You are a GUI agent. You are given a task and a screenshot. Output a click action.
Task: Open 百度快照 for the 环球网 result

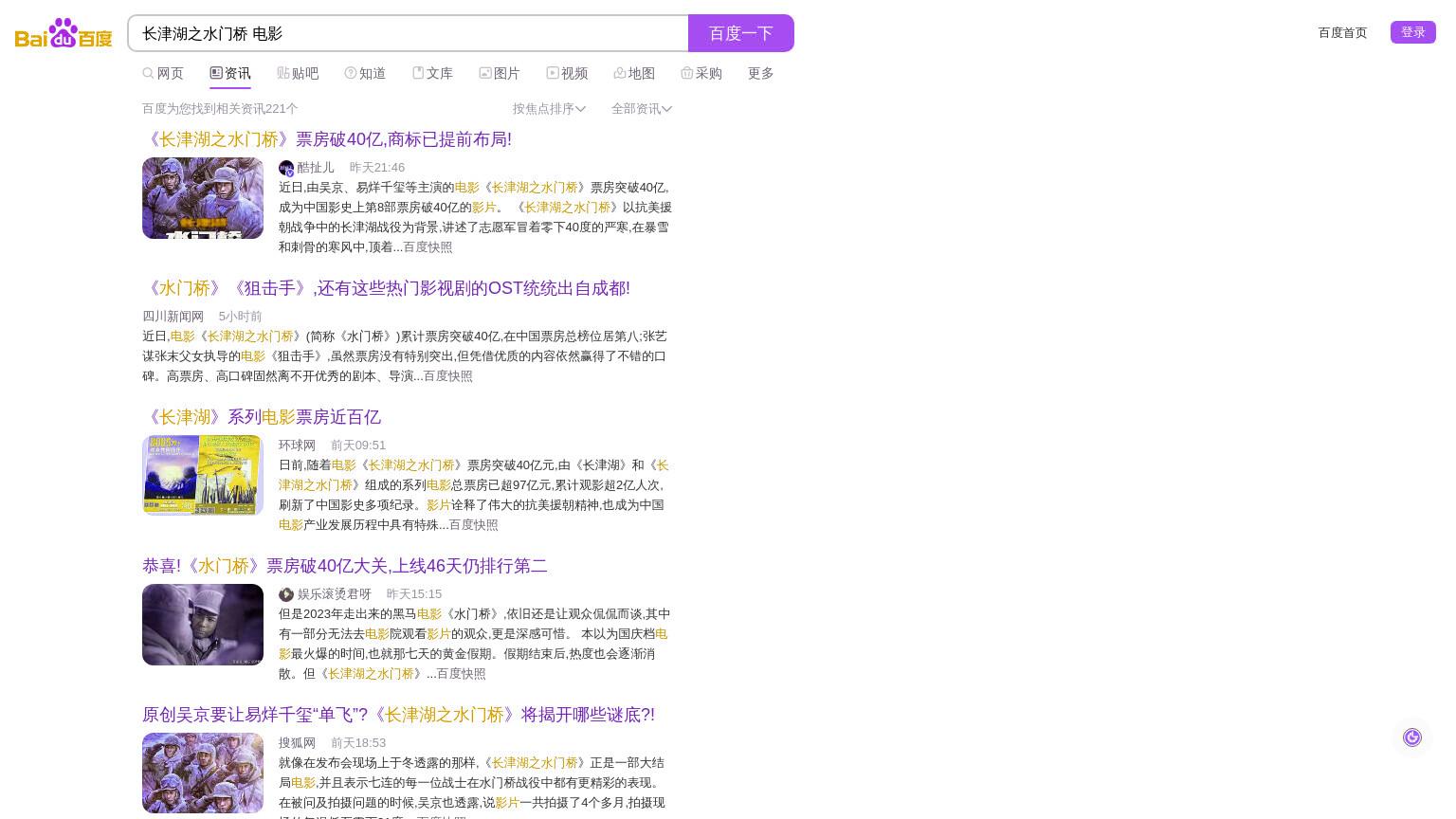[473, 524]
